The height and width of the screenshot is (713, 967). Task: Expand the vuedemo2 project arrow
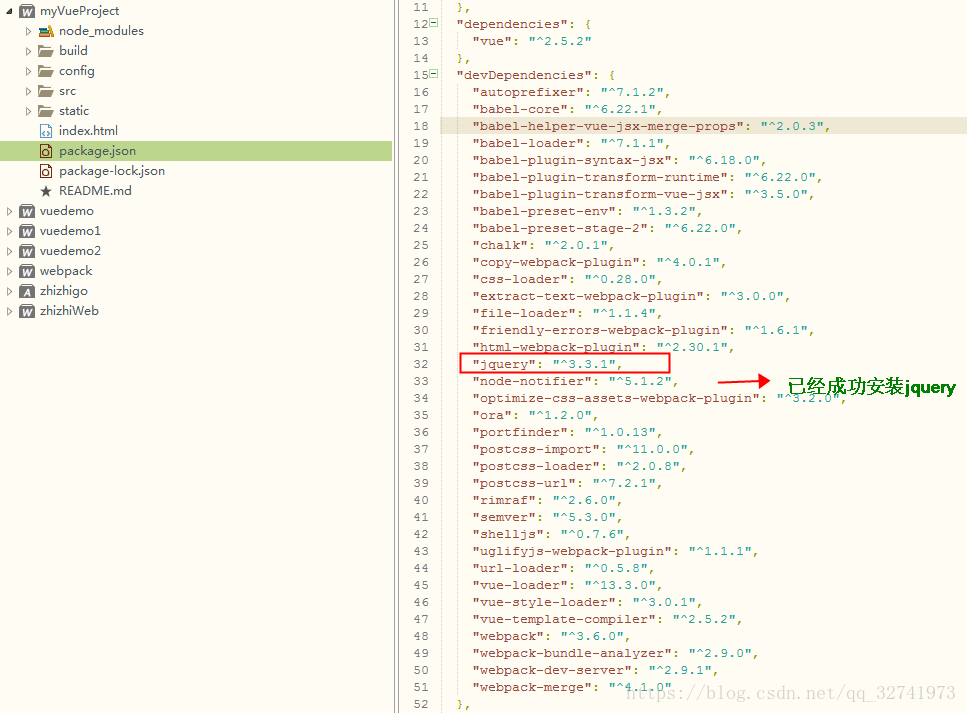coord(9,251)
